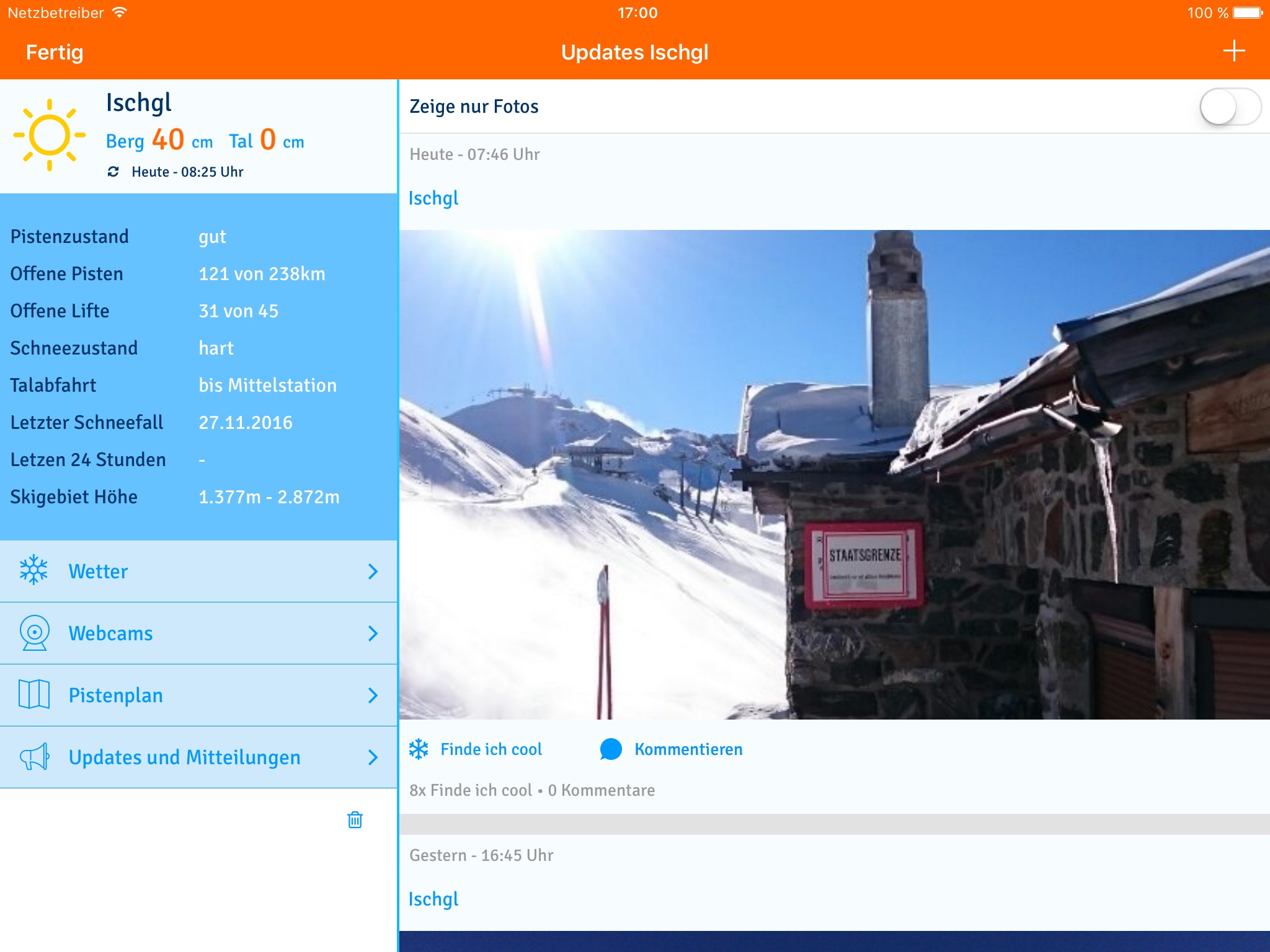This screenshot has width=1270, height=952.
Task: Tap the Updates Ischgl title
Action: click(x=635, y=52)
